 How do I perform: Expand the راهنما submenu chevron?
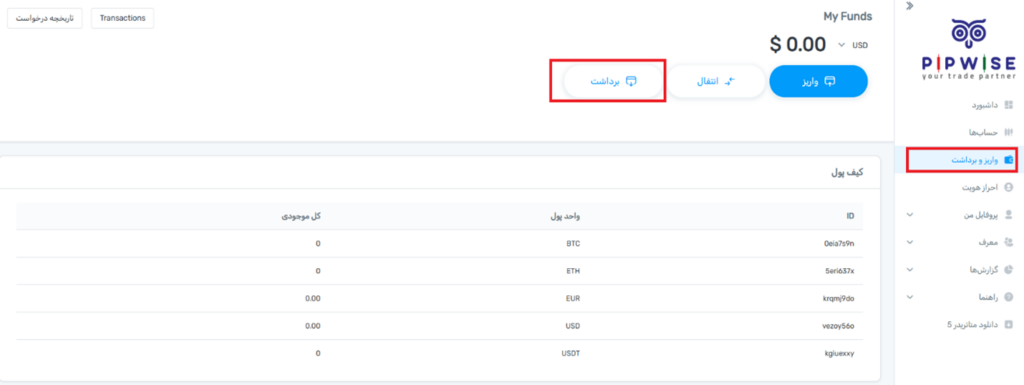tap(910, 297)
